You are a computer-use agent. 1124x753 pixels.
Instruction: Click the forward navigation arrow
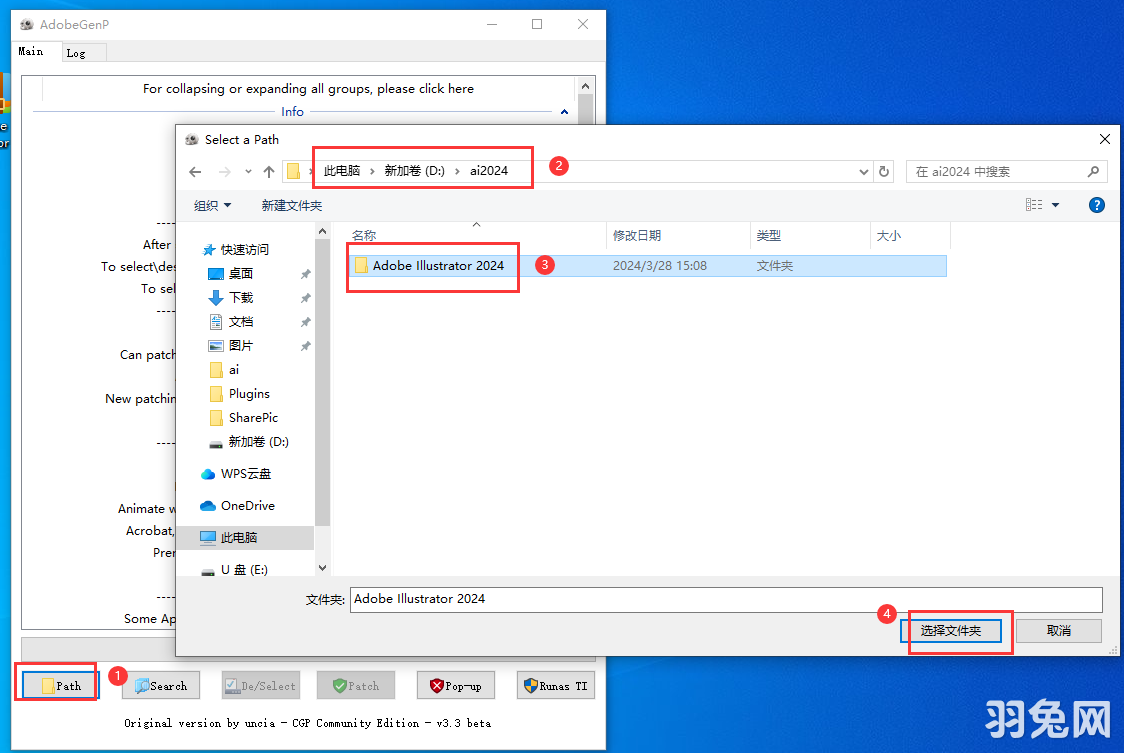tap(224, 171)
